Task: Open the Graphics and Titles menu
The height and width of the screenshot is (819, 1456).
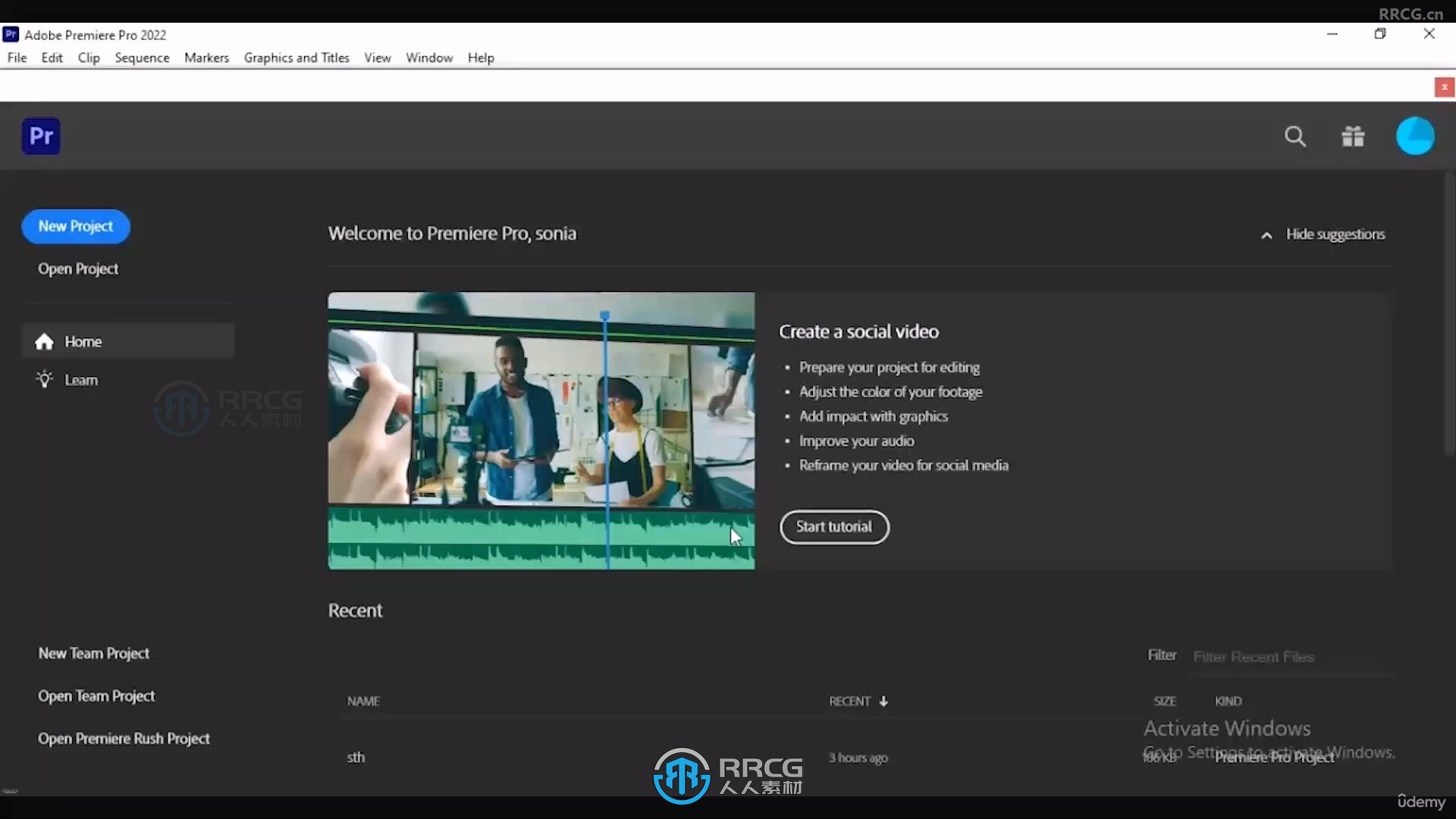Action: coord(297,58)
